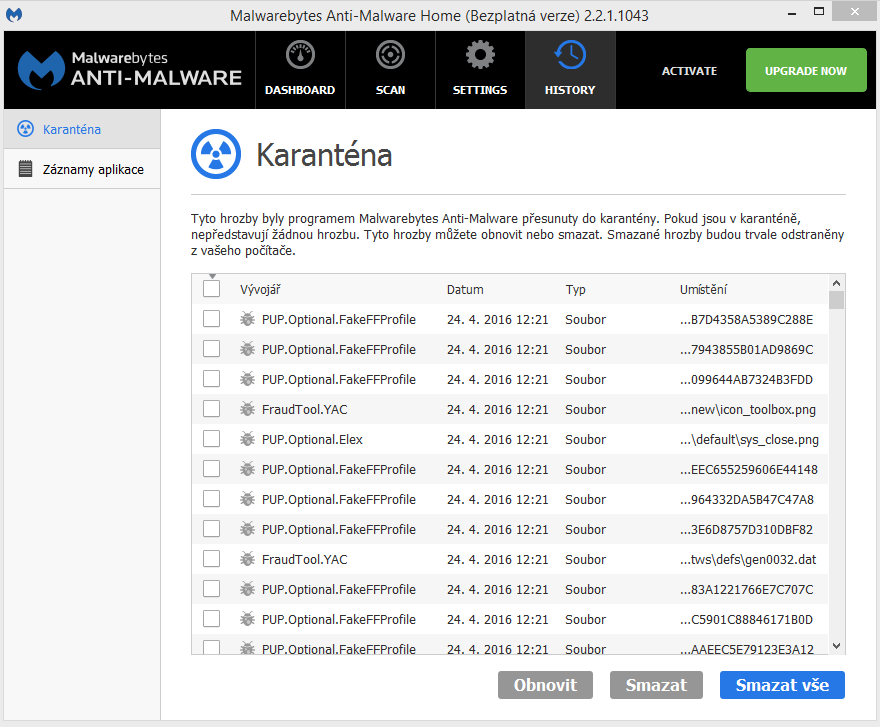Click location text ...\default\sys_close.png
The image size is (880, 727).
point(749,440)
